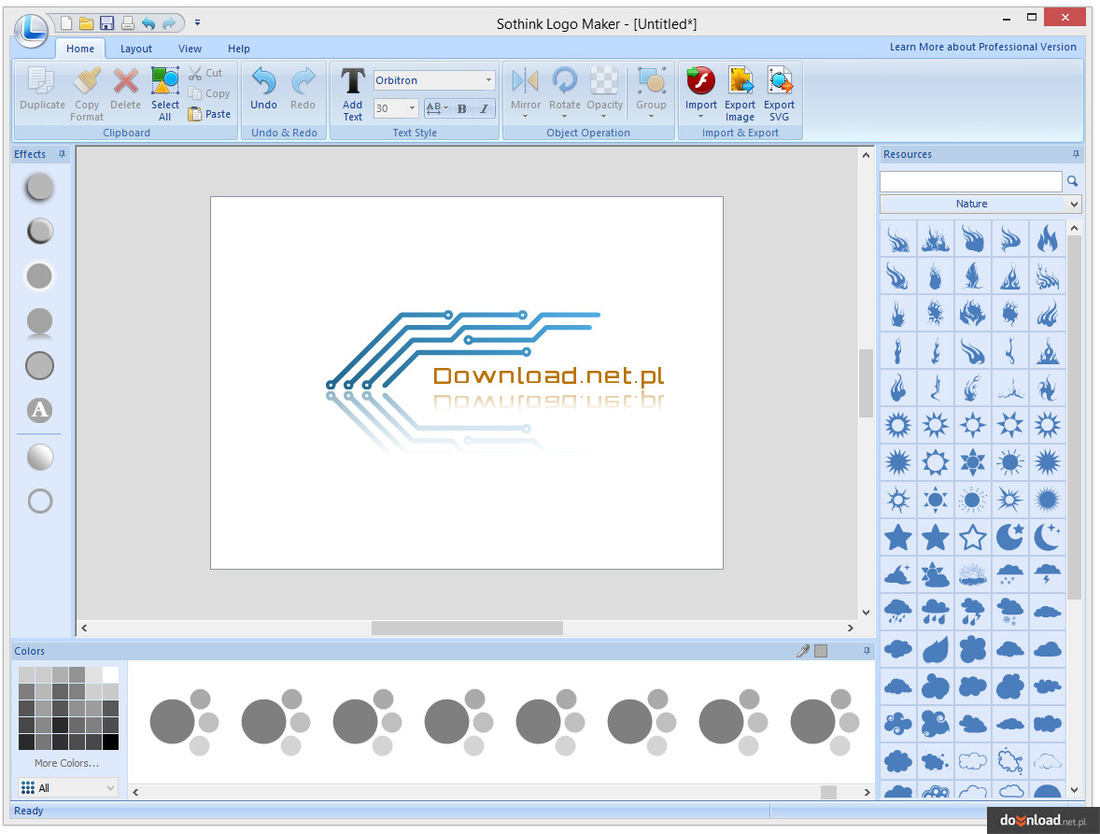Switch to the Home ribbon tab
This screenshot has height=834, width=1100.
tap(80, 48)
